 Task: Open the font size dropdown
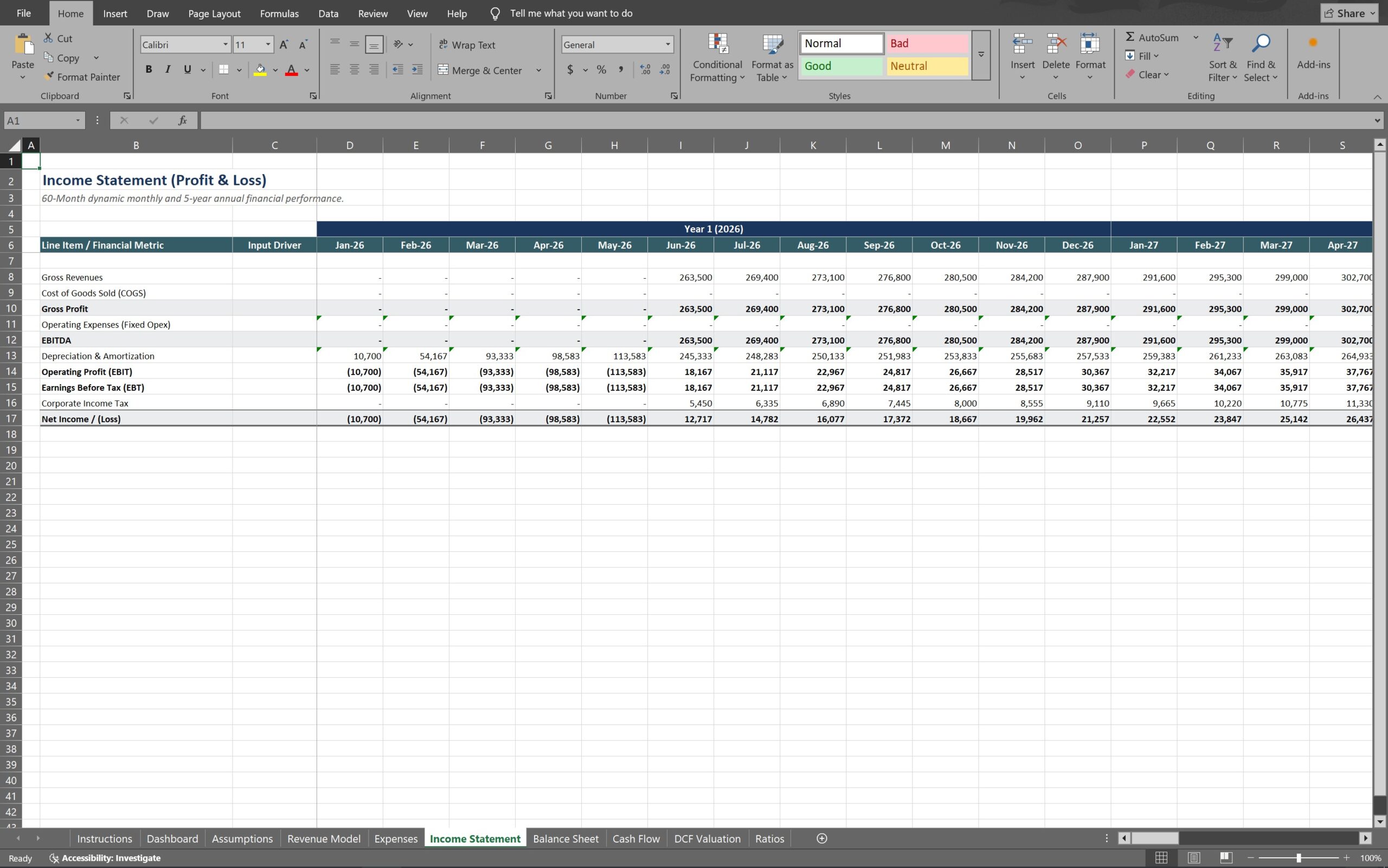click(x=267, y=44)
